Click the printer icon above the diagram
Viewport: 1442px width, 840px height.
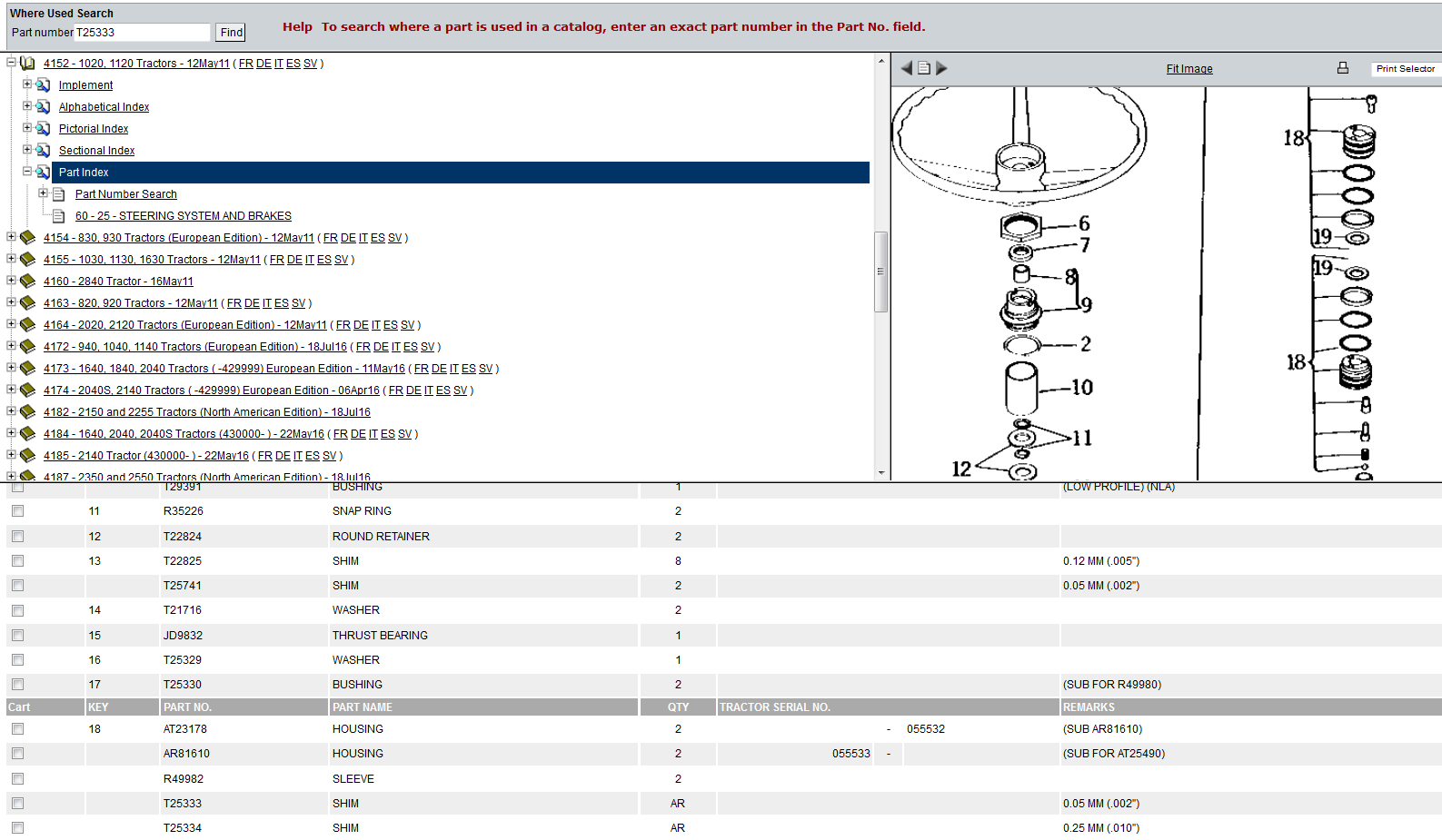[x=1342, y=68]
